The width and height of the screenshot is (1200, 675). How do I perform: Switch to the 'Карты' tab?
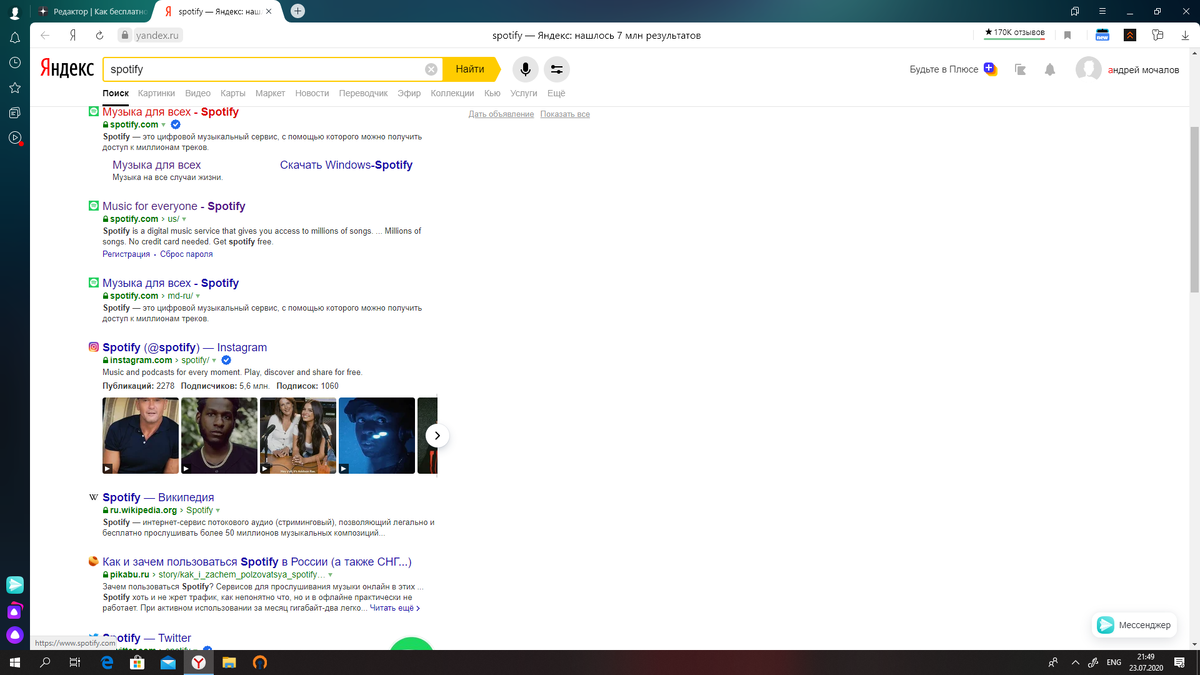(x=233, y=93)
